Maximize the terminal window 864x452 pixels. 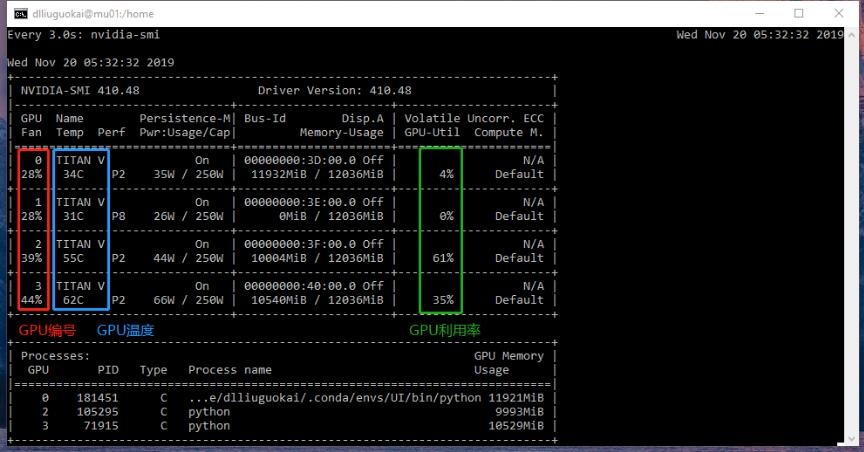[x=798, y=13]
